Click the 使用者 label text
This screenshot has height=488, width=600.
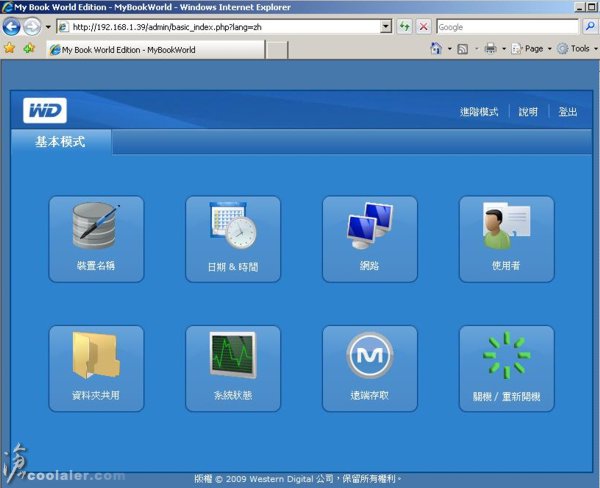tap(506, 265)
